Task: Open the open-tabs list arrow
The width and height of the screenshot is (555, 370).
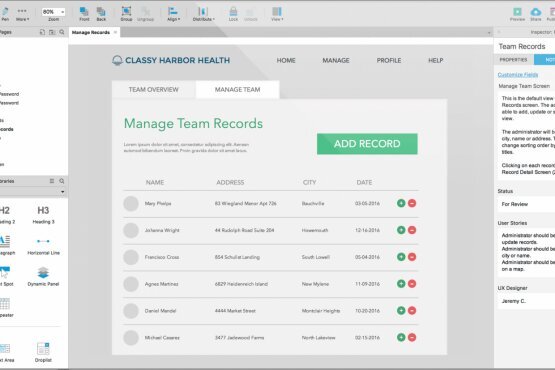Action: coord(489,33)
